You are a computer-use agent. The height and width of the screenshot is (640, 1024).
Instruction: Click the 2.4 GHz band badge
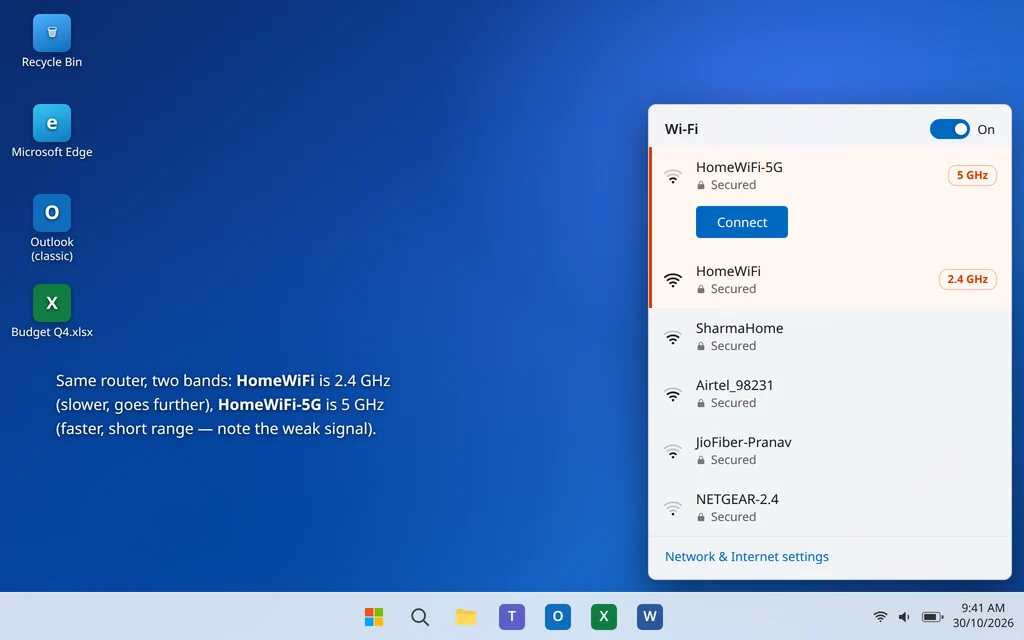pos(967,279)
